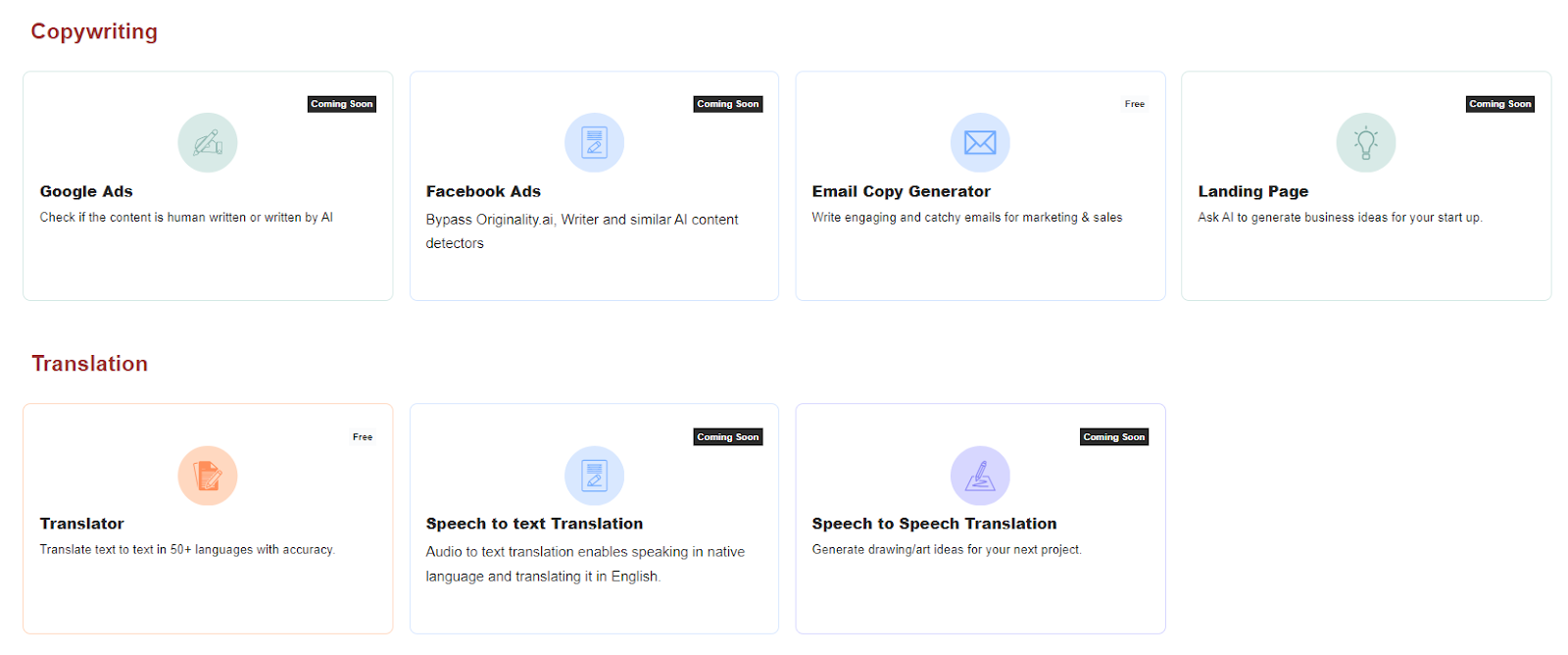Click the Coming Soon badge on Google Ads
Screen dimensions: 1568x655
click(x=342, y=104)
